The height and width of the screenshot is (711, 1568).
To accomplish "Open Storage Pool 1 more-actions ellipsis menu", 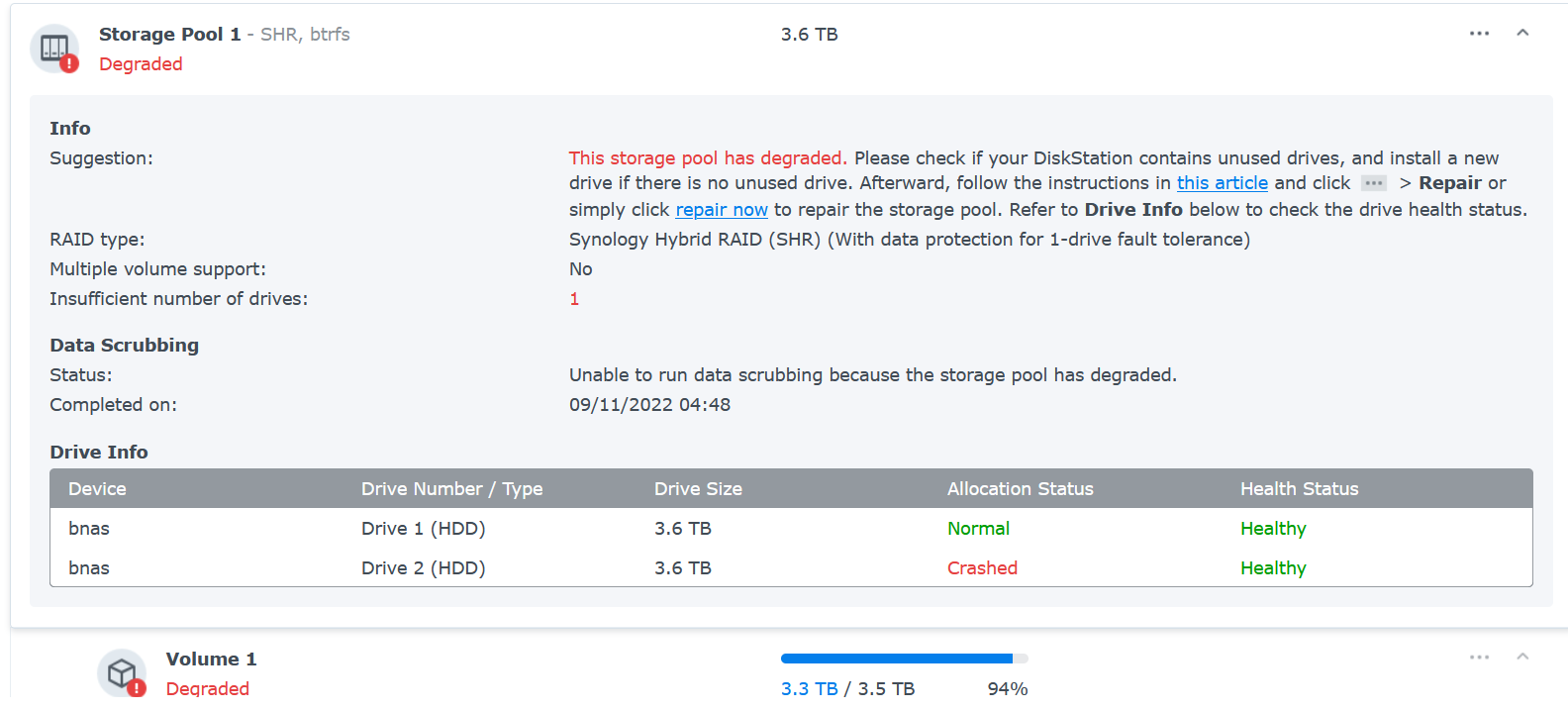I will click(1479, 34).
